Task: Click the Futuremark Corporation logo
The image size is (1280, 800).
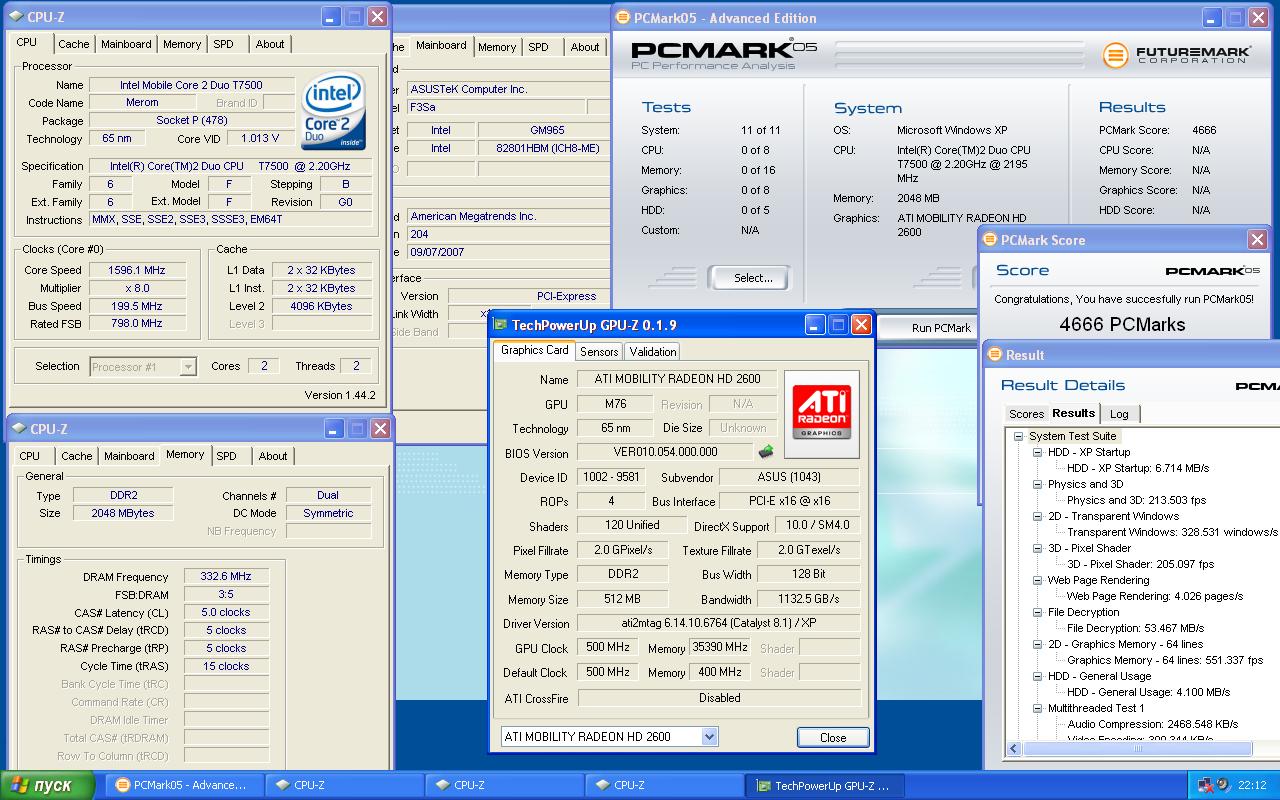Action: click(1176, 54)
